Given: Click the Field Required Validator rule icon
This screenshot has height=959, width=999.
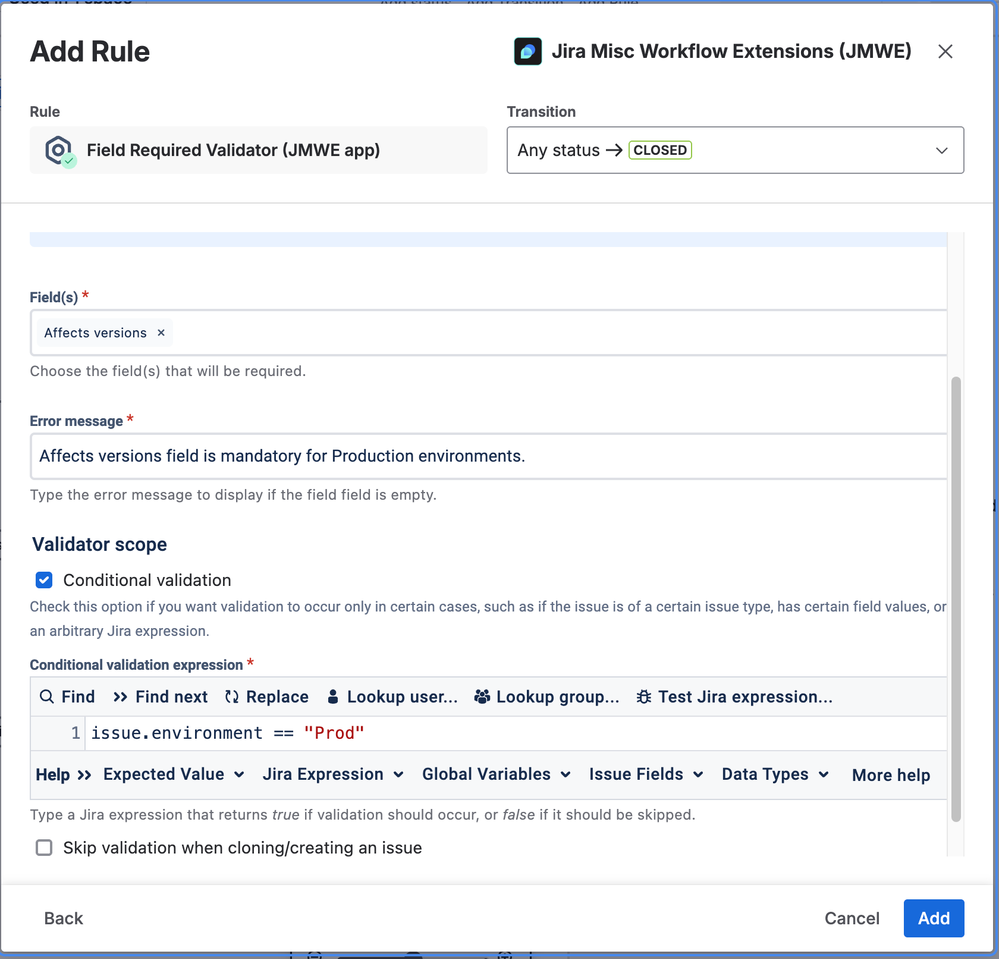Looking at the screenshot, I should tap(59, 151).
